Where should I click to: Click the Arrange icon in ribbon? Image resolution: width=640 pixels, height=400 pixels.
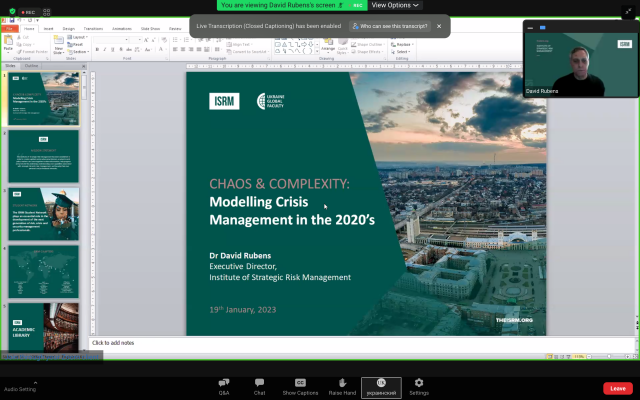pos(328,44)
